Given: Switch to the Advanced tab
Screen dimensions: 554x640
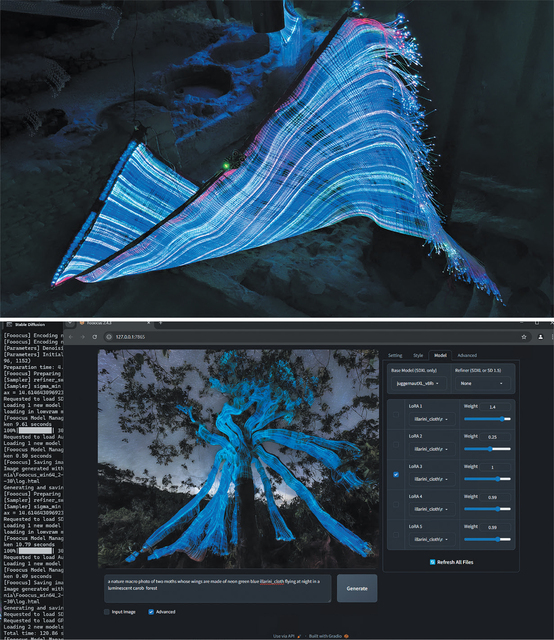Looking at the screenshot, I should (467, 356).
